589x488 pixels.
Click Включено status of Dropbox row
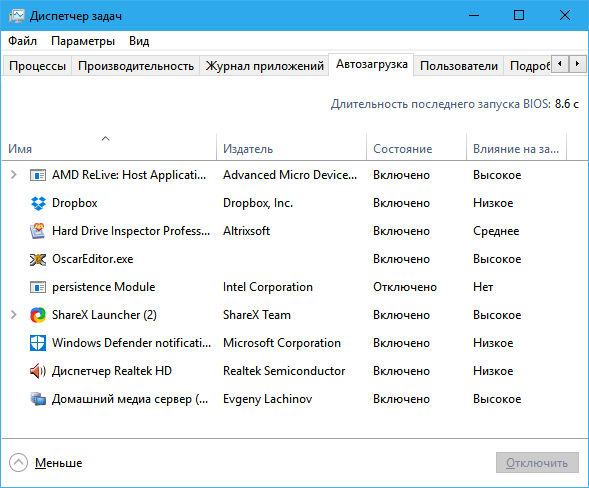point(401,203)
